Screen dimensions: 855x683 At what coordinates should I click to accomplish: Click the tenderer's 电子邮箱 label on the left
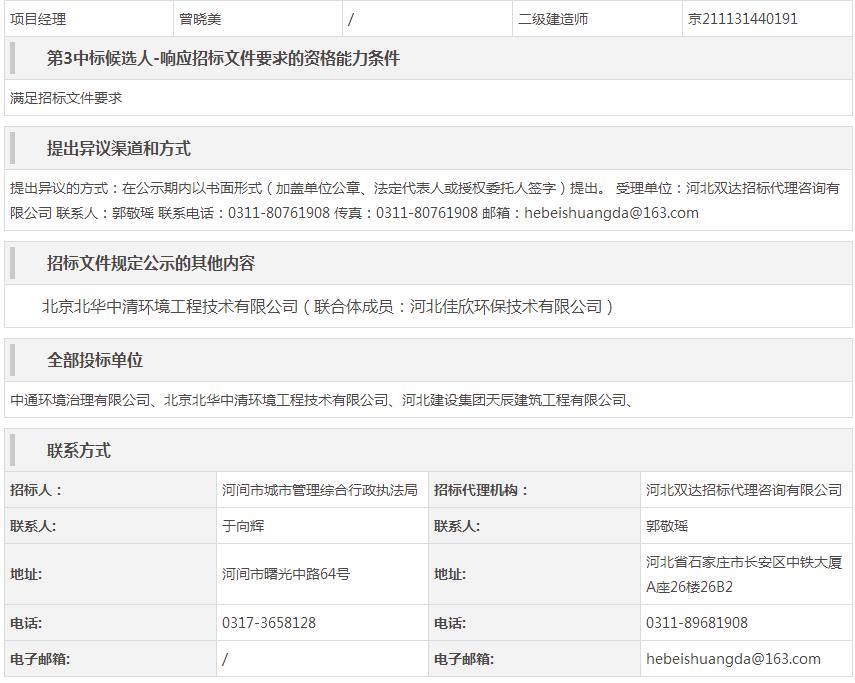click(x=40, y=659)
